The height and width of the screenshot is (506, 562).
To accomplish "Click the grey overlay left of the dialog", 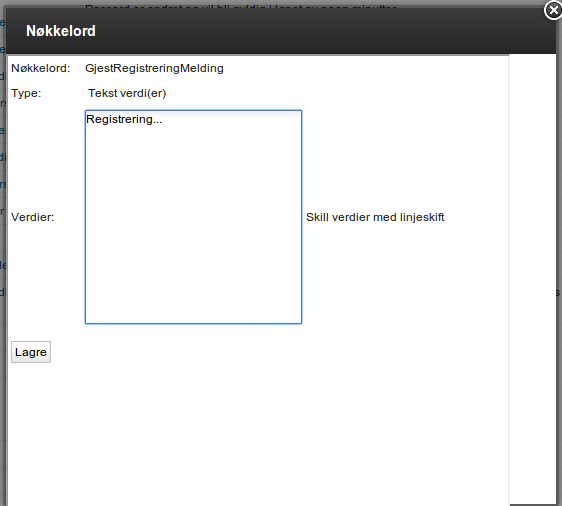I will pos(3,251).
